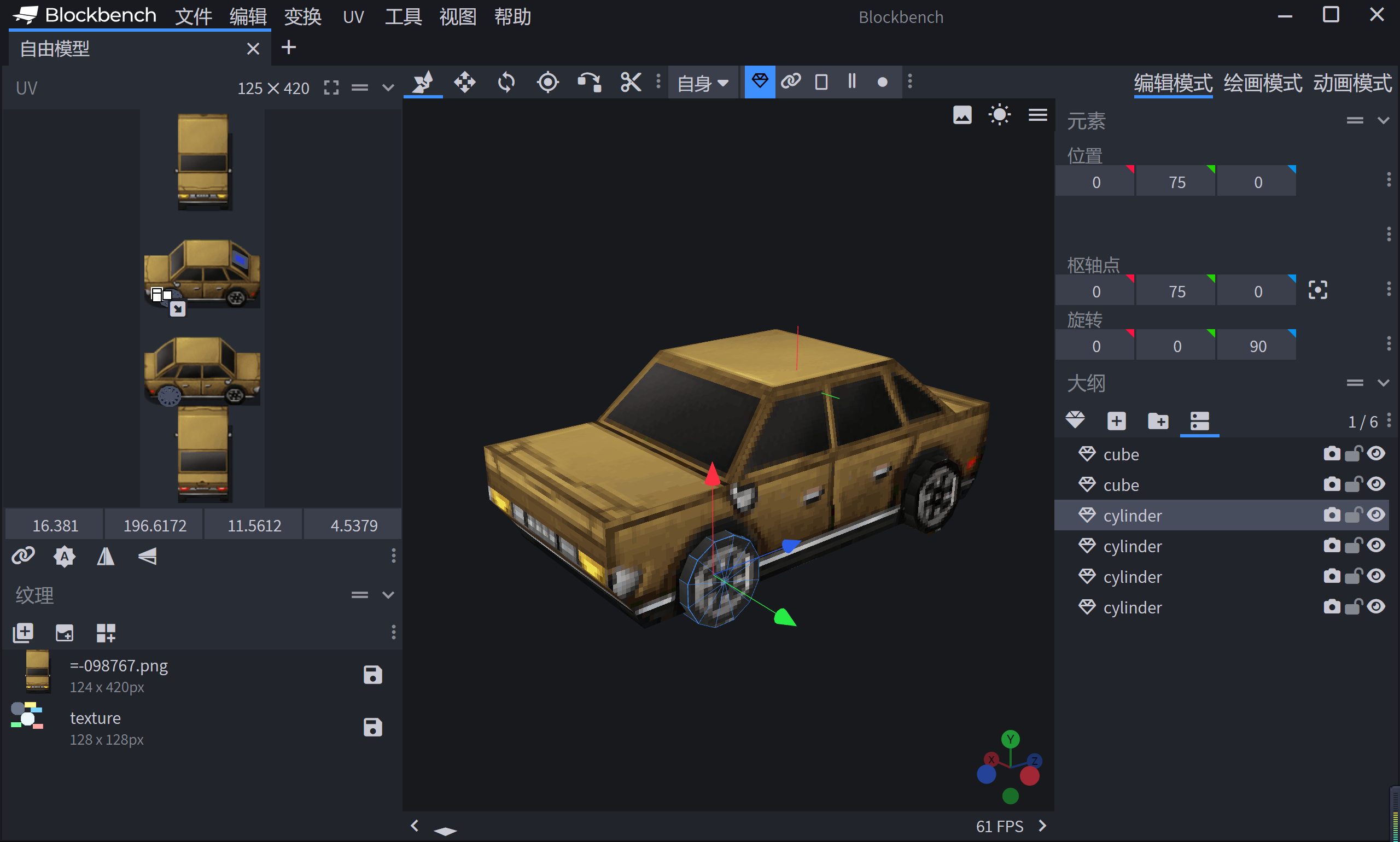Click the auto UV icon

(x=65, y=557)
